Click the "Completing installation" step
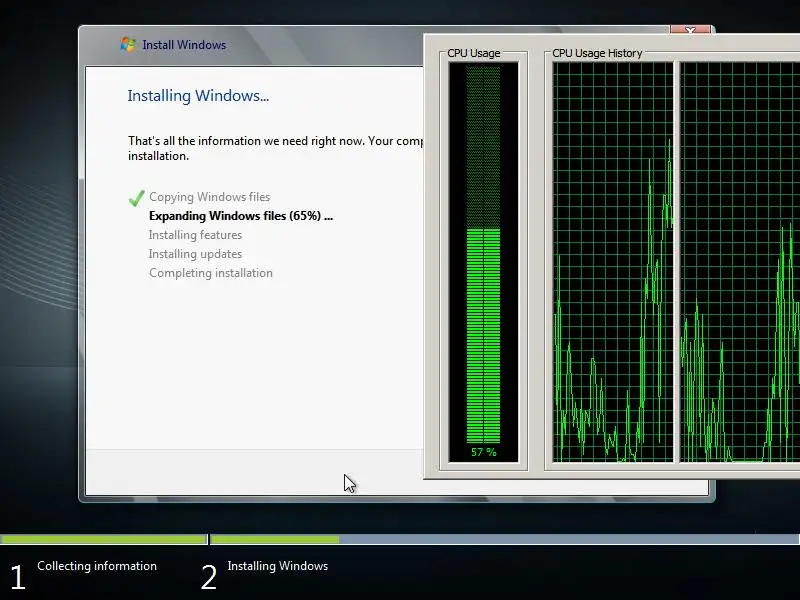 point(211,273)
